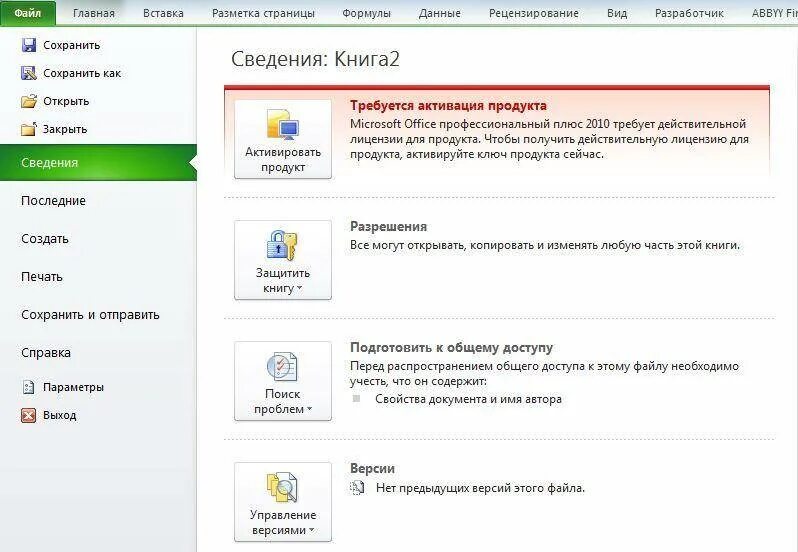This screenshot has height=552, width=798.
Task: Open the Разработчик ribbon tab
Action: pyautogui.click(x=689, y=13)
